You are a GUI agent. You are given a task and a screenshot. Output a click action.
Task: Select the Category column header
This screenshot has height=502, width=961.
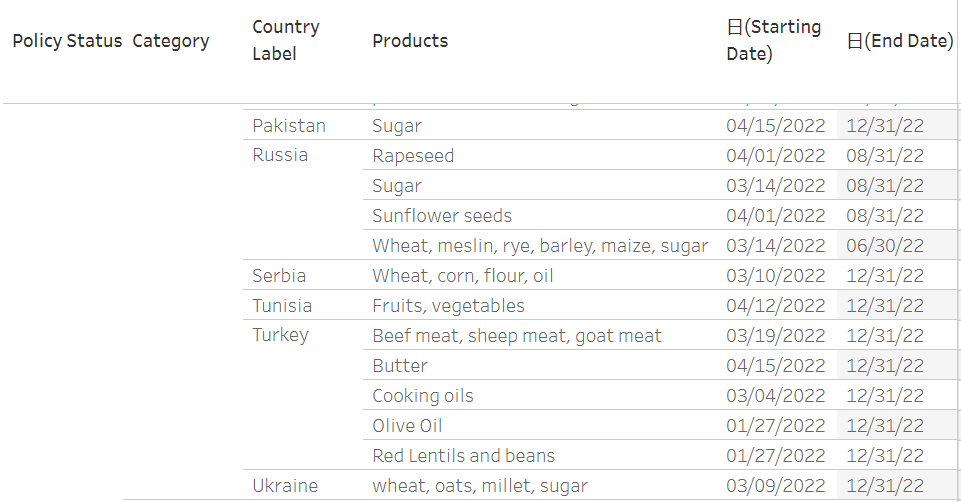click(x=171, y=41)
